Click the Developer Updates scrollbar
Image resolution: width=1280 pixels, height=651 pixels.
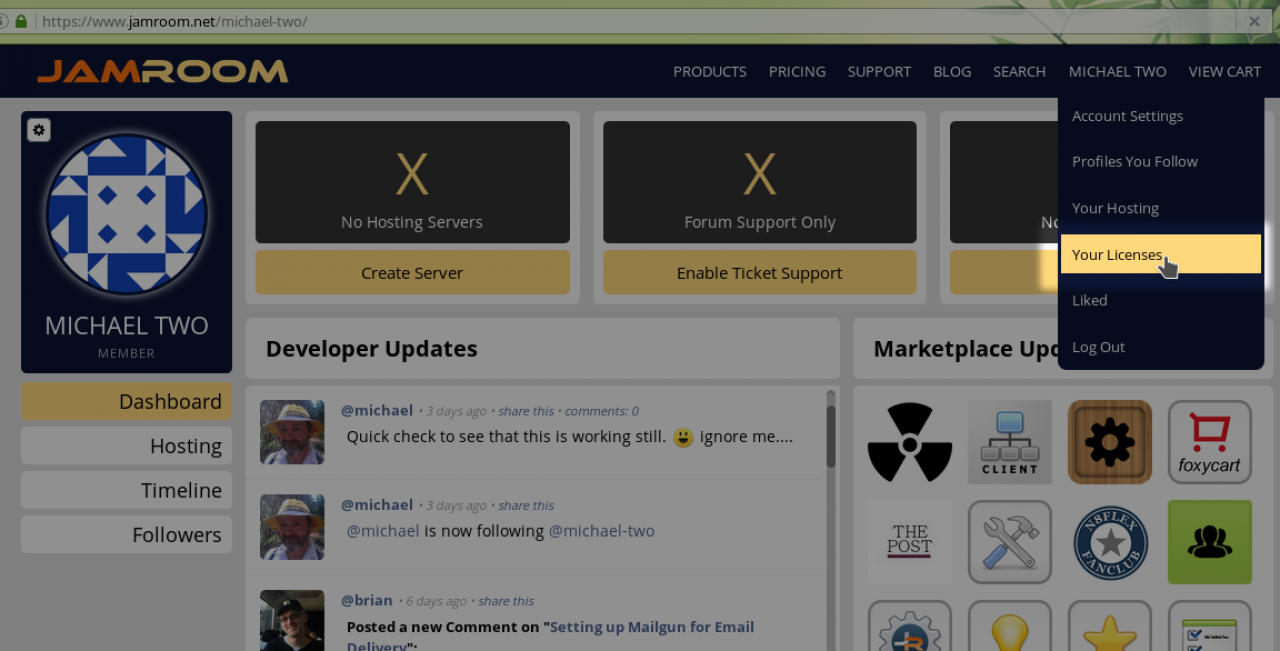point(830,436)
